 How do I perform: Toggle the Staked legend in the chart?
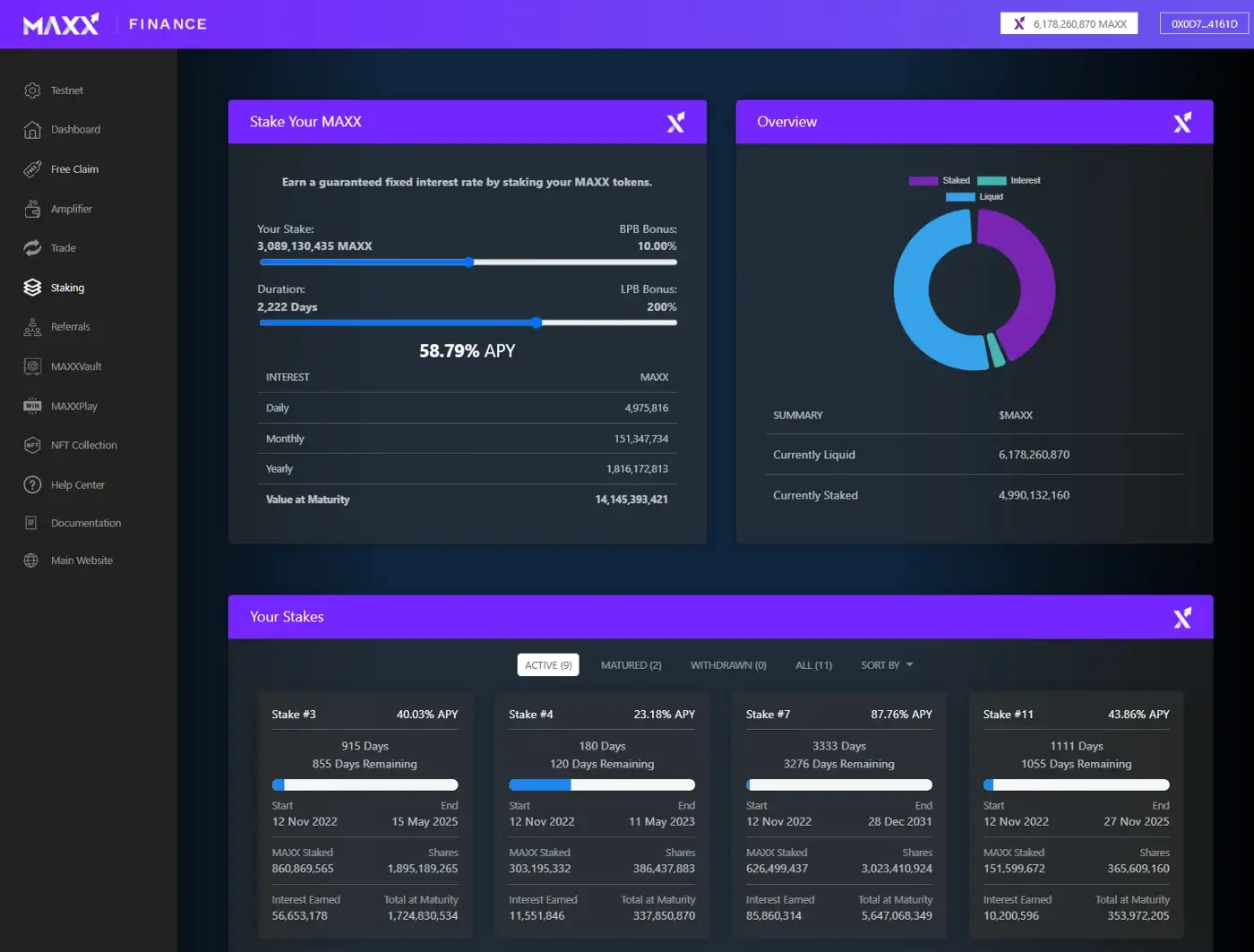pyautogui.click(x=939, y=181)
